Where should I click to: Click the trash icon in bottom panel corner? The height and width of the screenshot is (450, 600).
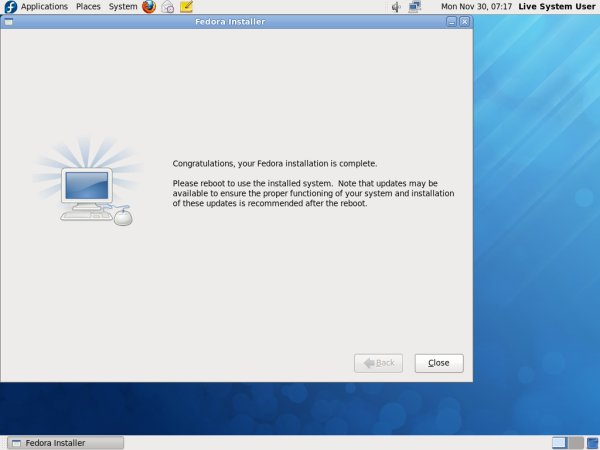tap(592, 443)
